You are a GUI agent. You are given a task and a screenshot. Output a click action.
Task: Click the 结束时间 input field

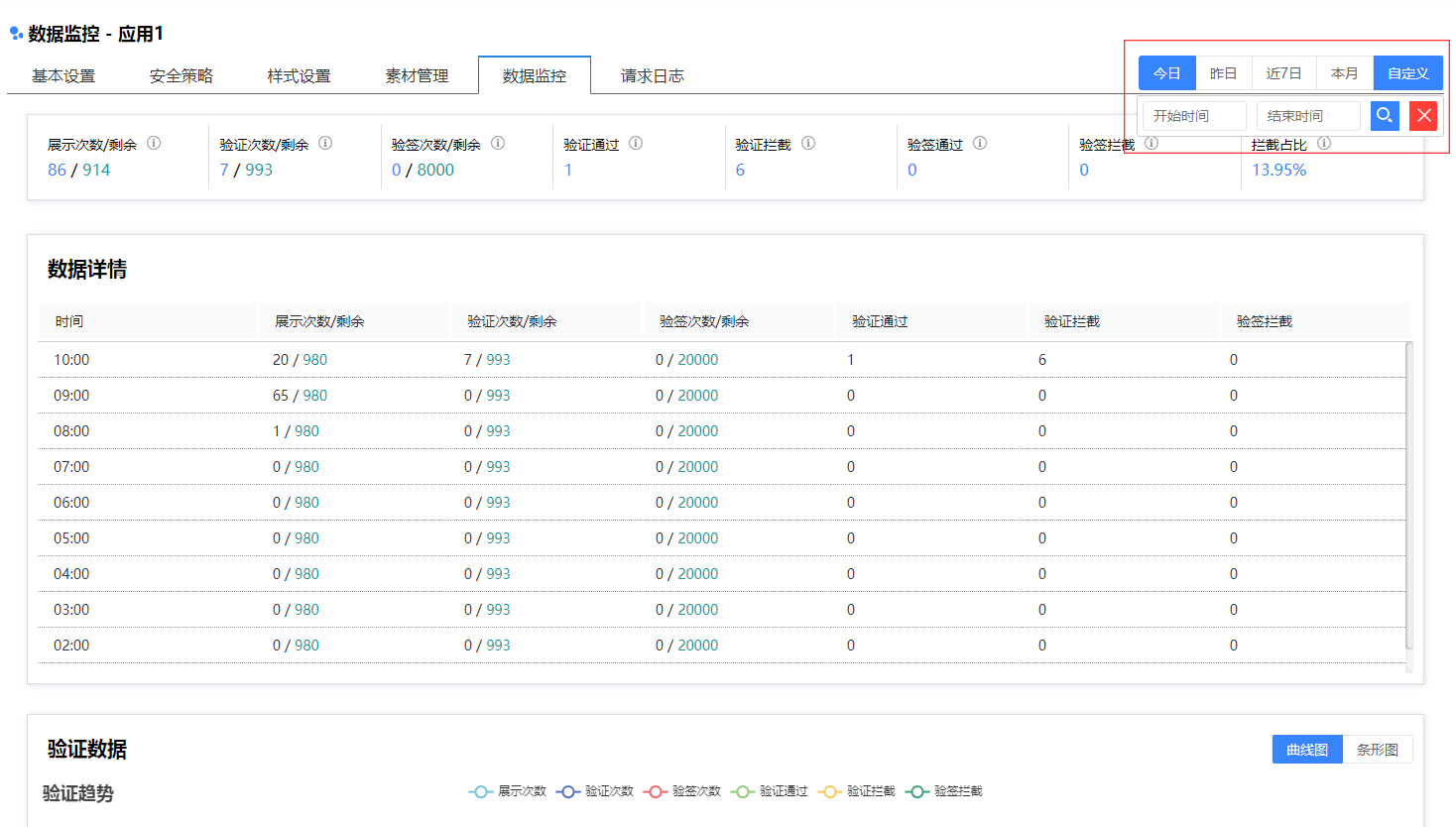point(1308,116)
